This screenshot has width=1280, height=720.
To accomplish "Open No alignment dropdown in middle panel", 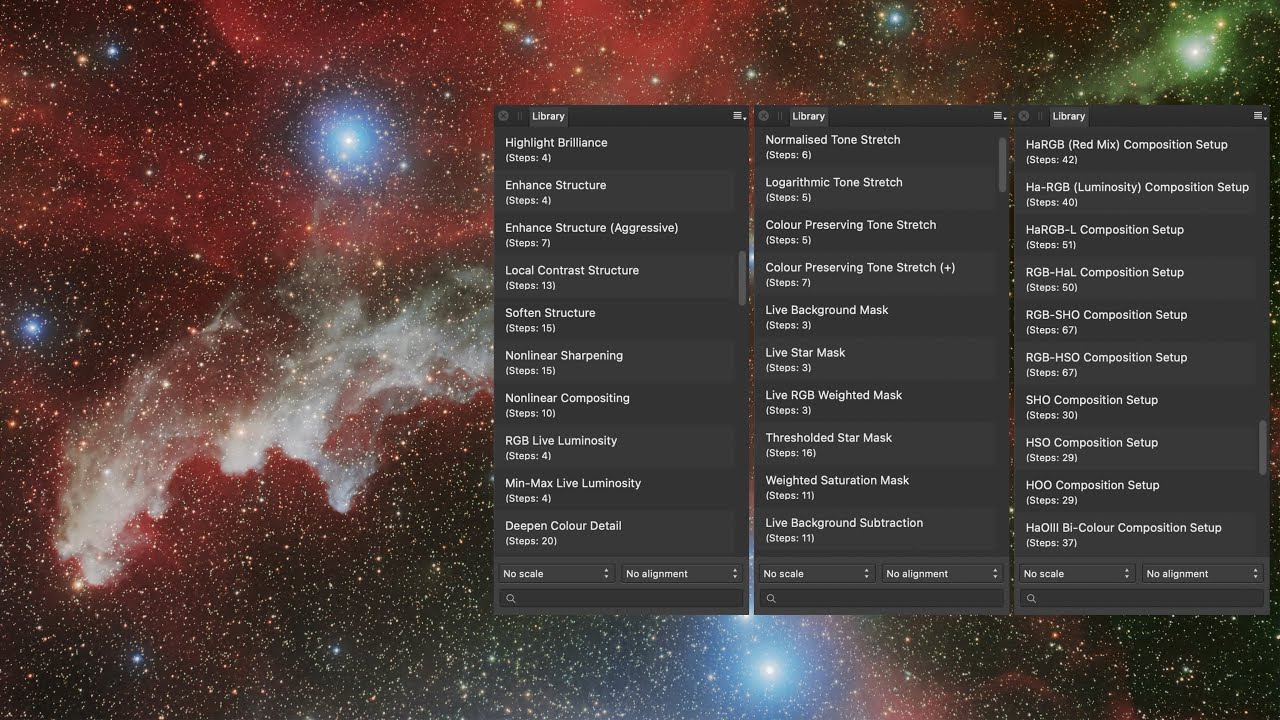I will click(941, 574).
